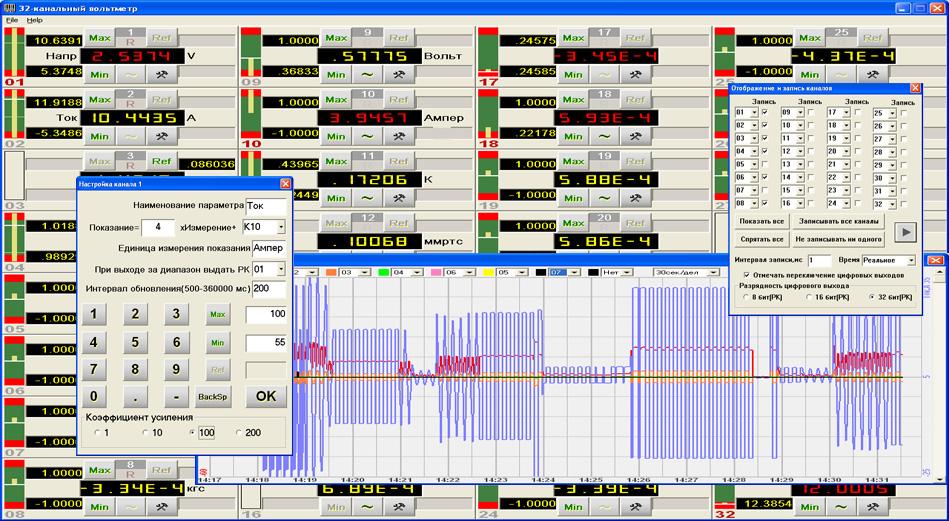Screen dimensions: 949x521
Task: Open the K10 measurement dropdown
Action: [281, 227]
